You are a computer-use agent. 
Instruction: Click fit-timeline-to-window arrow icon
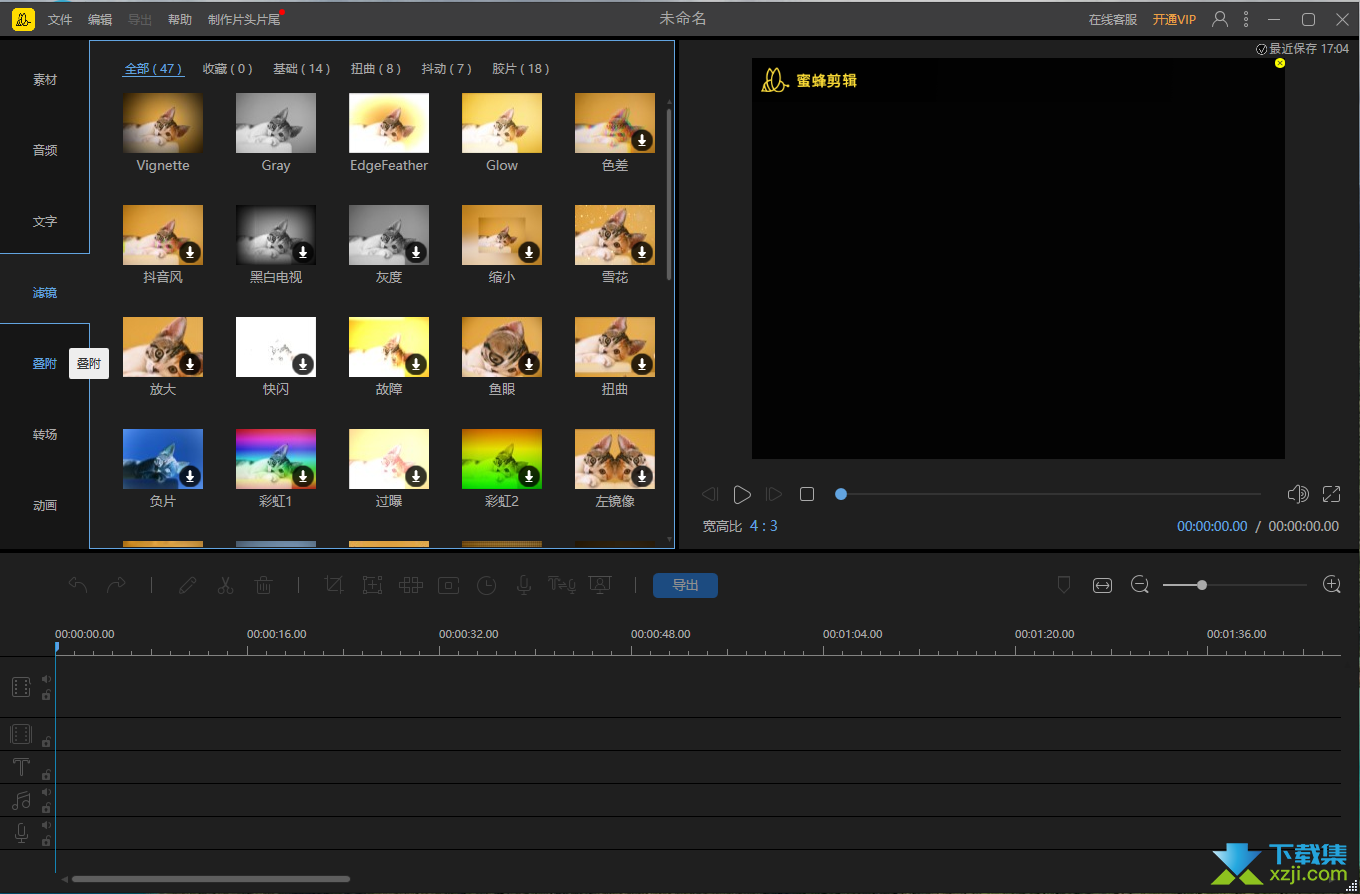click(x=1102, y=585)
